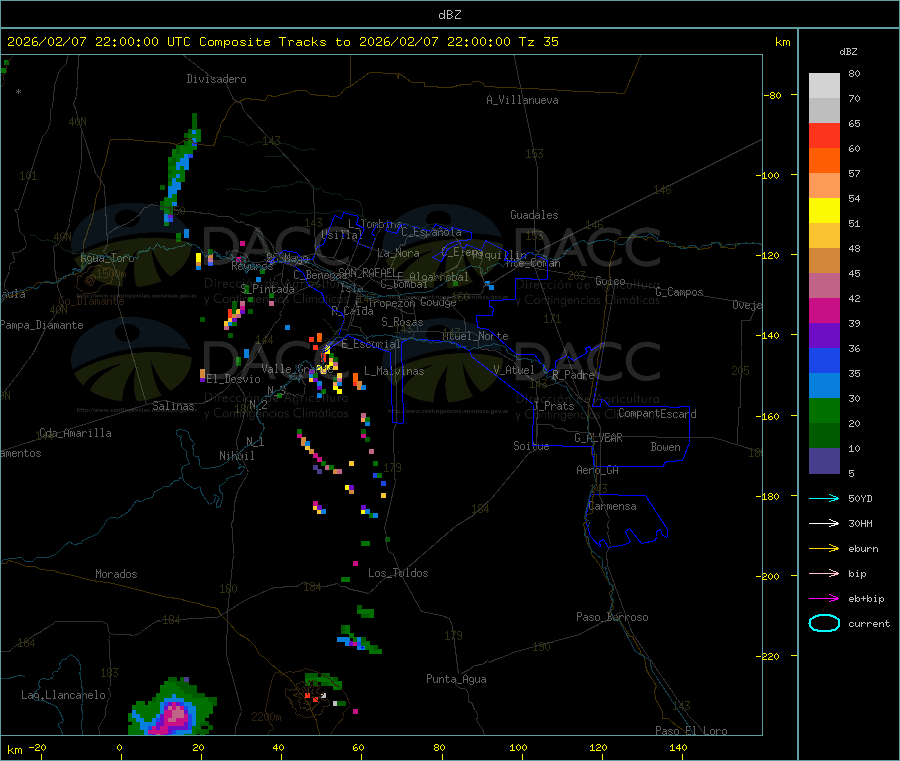The image size is (900, 761).
Task: Click the SAN_RAFAEL map label
Action: pos(367,272)
